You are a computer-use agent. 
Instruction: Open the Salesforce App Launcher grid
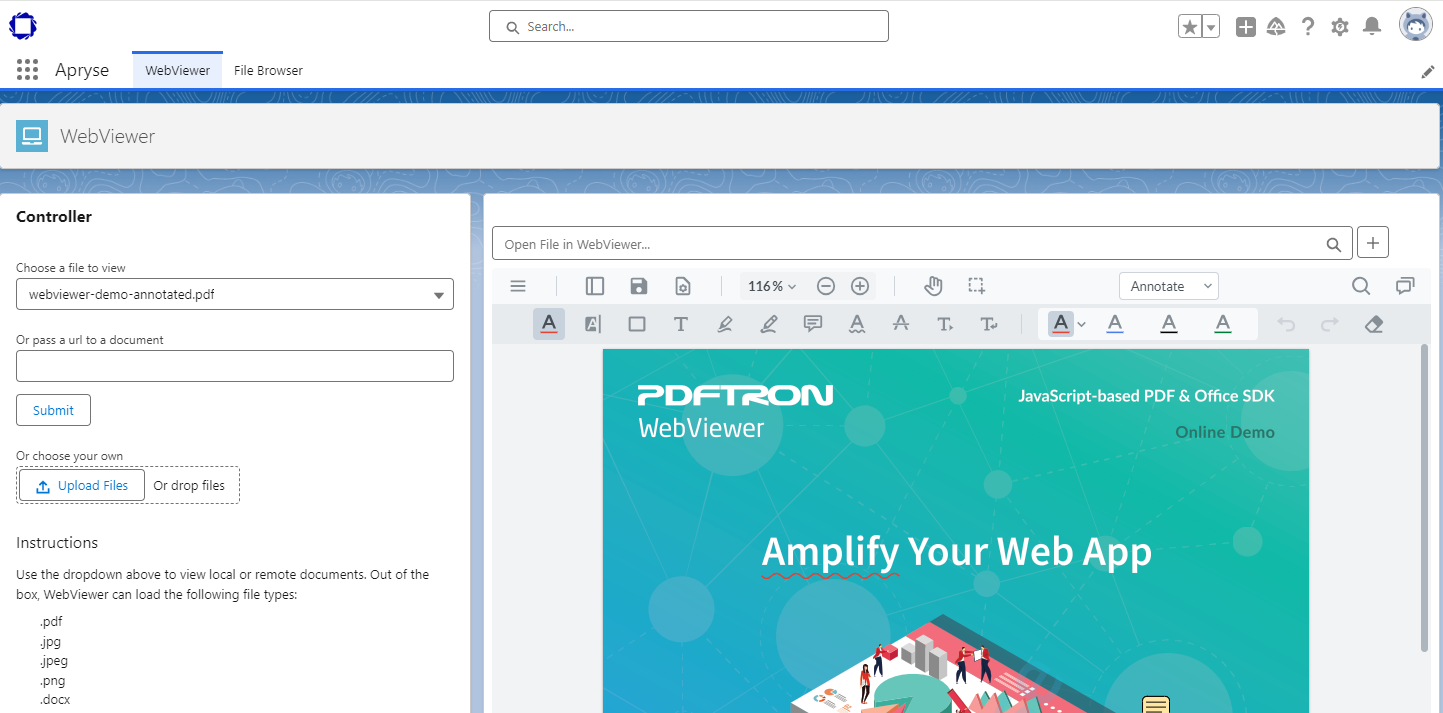(x=27, y=69)
